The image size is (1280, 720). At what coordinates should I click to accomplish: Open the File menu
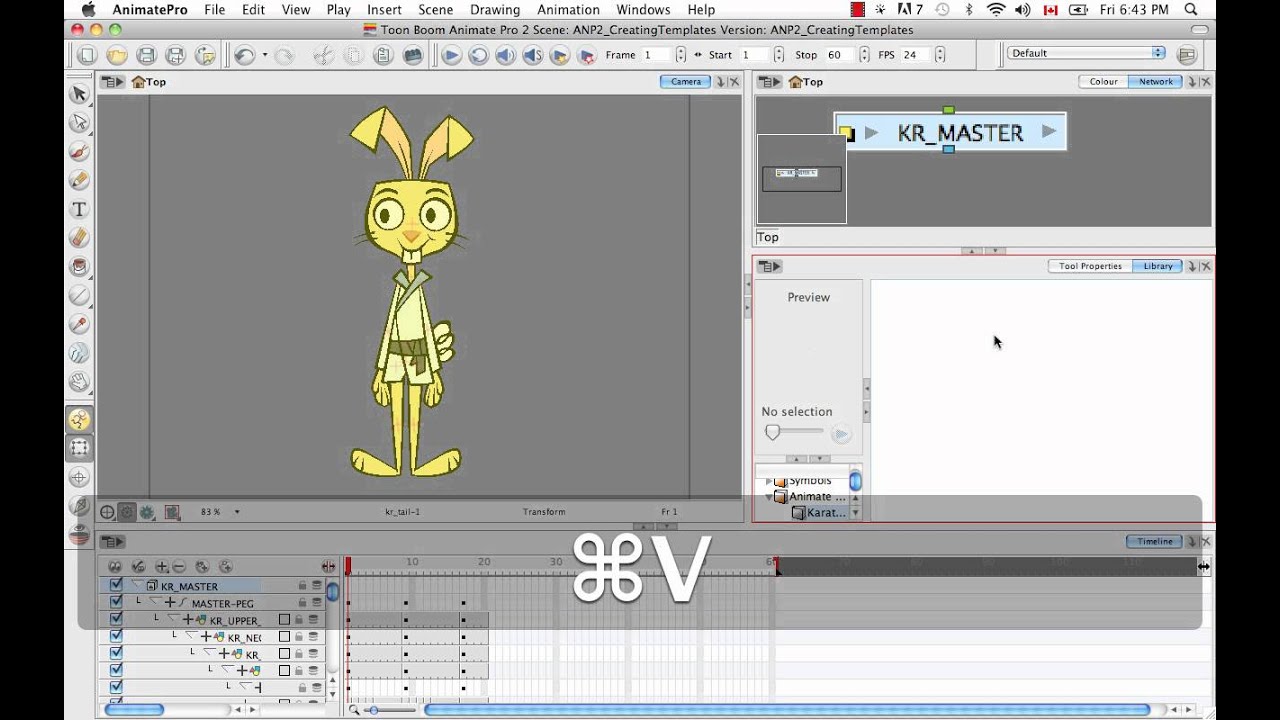click(x=215, y=10)
